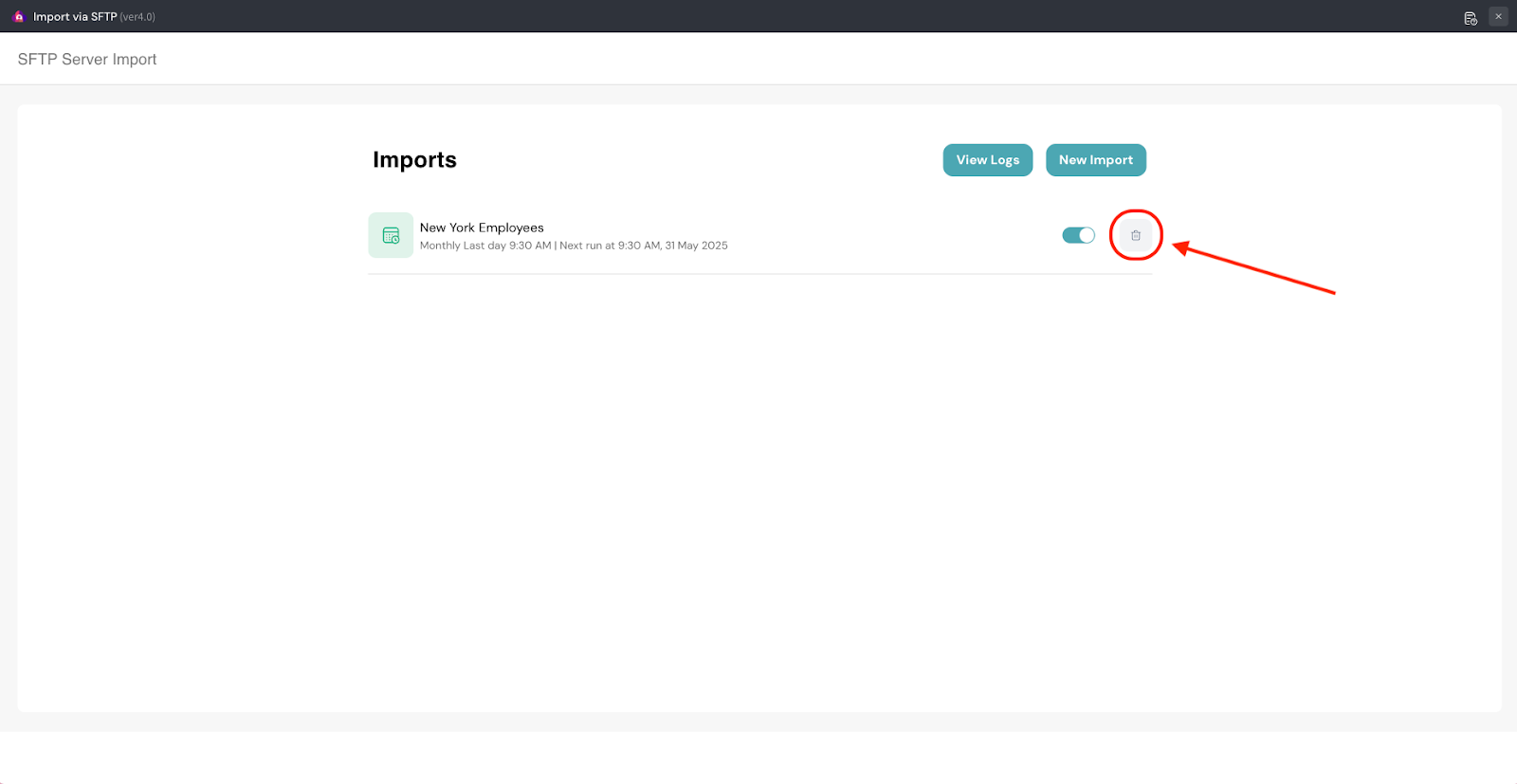This screenshot has width=1517, height=784.
Task: Click the Monthly Last day 9:30 AM schedule text
Action: tap(485, 246)
